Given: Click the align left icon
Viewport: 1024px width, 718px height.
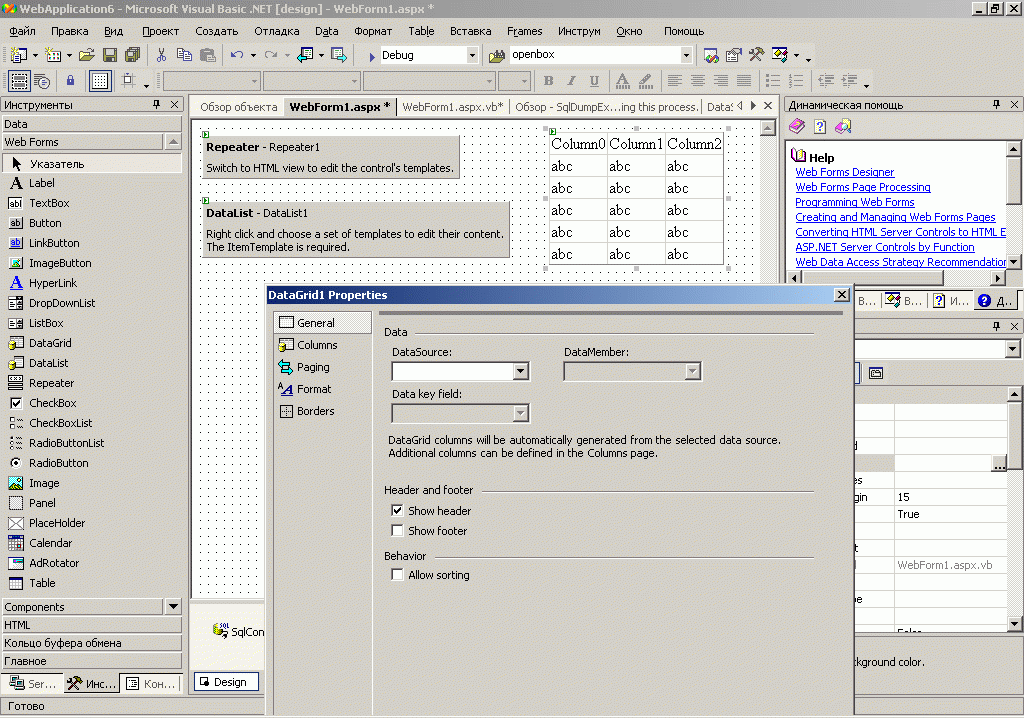Looking at the screenshot, I should pyautogui.click(x=675, y=81).
